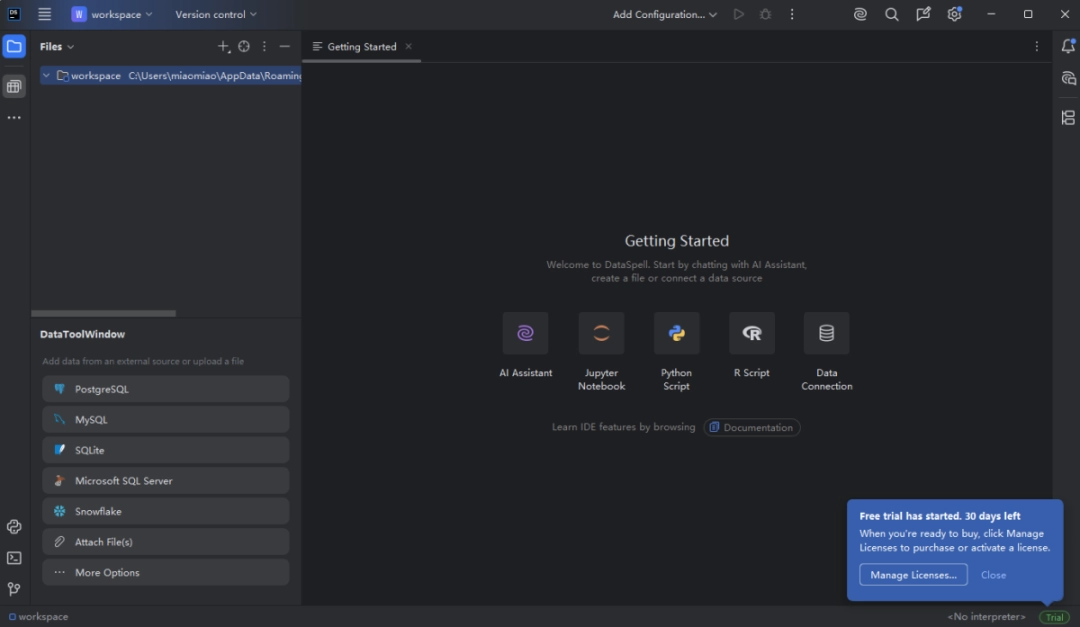Open the Terminal from the left sidebar
Viewport: 1080px width, 627px height.
pos(13,558)
